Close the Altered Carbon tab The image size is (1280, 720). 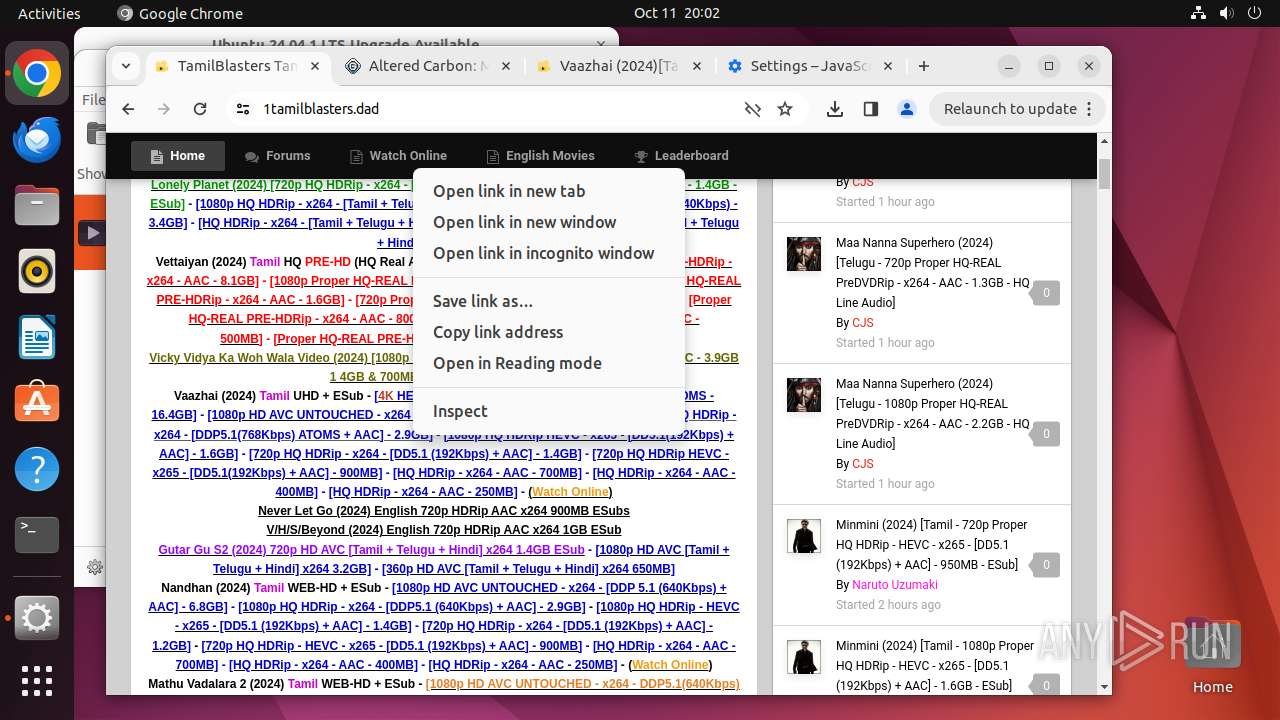click(505, 66)
